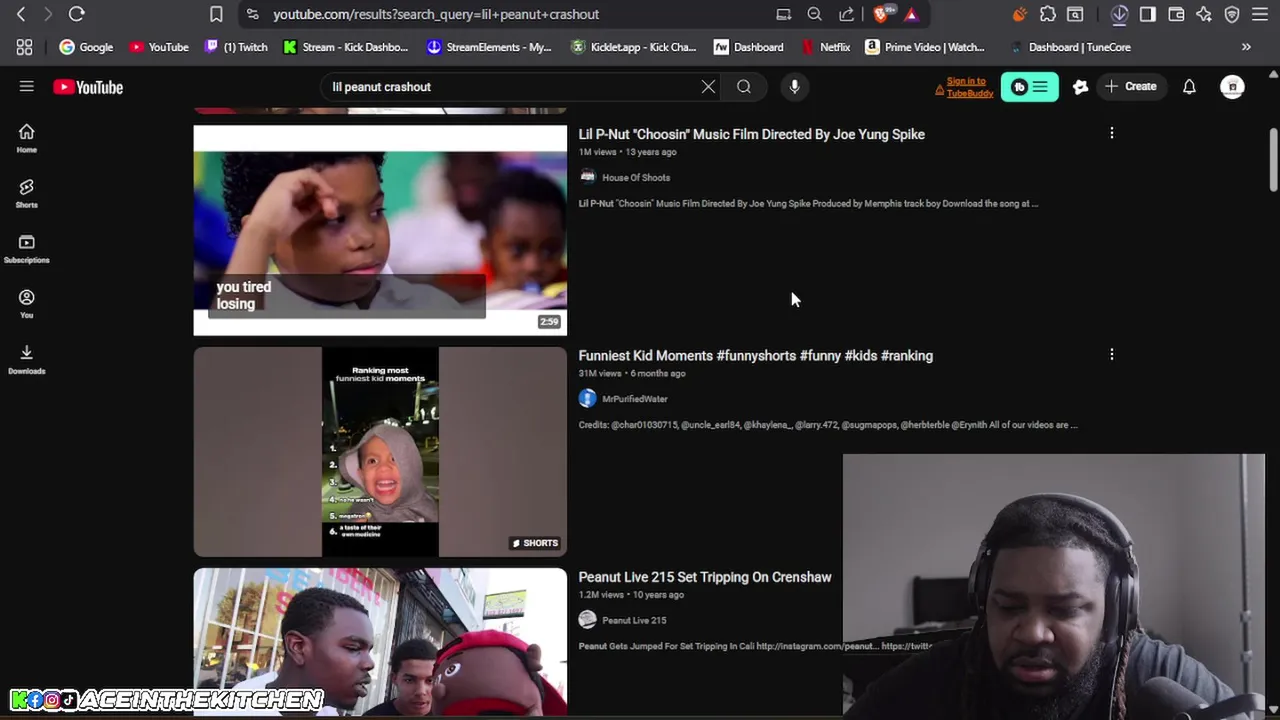Image resolution: width=1280 pixels, height=720 pixels.
Task: Open the Netflix bookmark
Action: click(826, 47)
